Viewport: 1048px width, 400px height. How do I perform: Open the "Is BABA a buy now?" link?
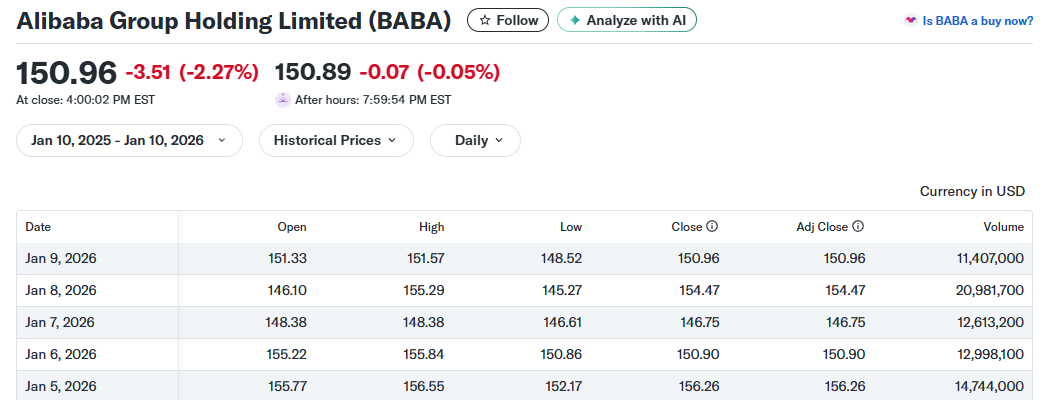tap(977, 20)
